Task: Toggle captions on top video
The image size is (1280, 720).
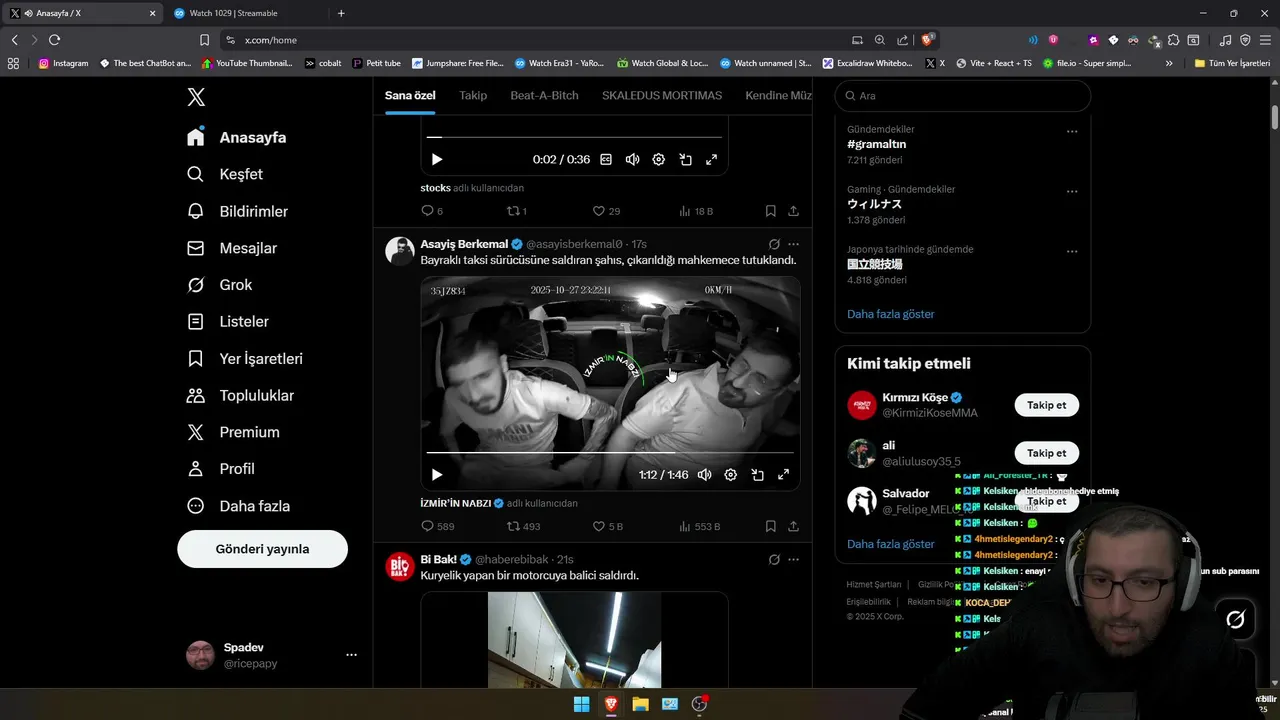Action: pos(606,159)
